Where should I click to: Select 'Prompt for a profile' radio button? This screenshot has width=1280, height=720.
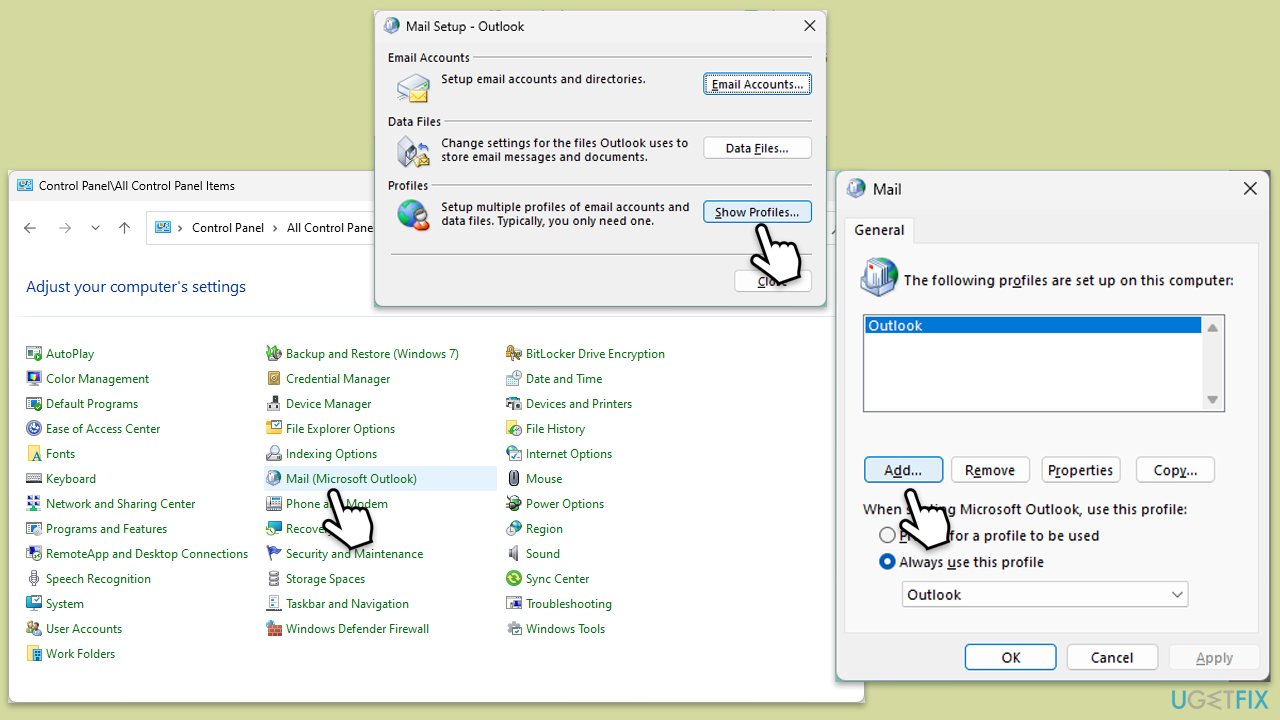[x=887, y=536]
